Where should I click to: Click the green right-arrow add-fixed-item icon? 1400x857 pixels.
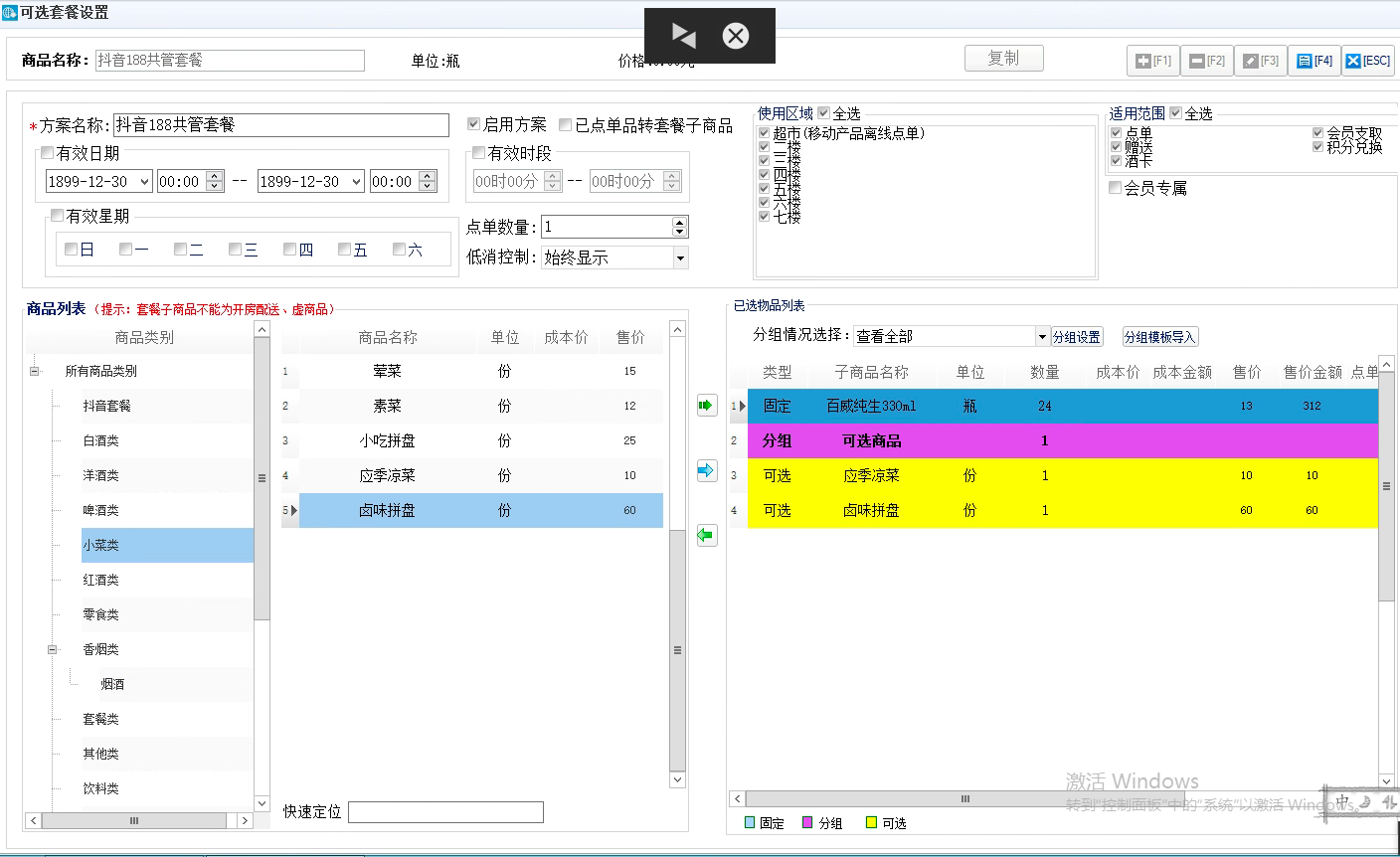tap(707, 406)
